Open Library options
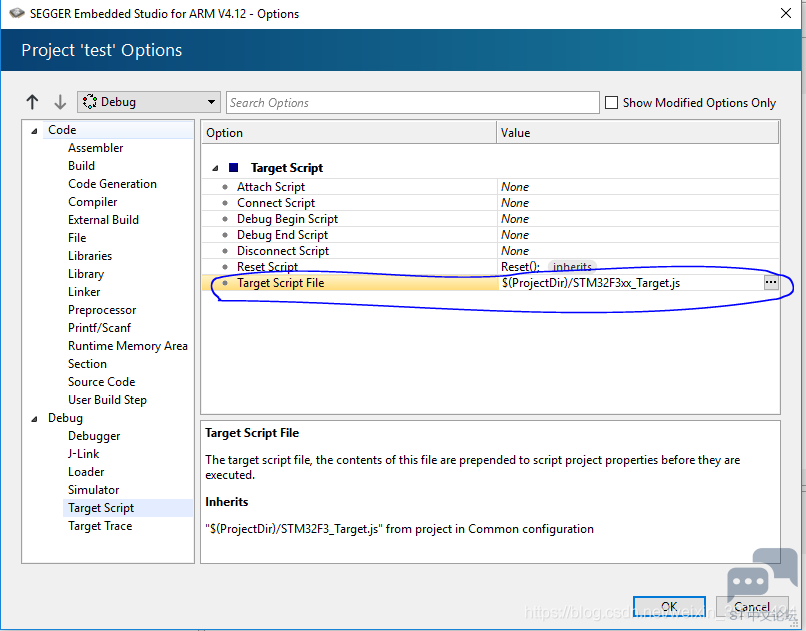This screenshot has height=631, width=806. (x=86, y=274)
